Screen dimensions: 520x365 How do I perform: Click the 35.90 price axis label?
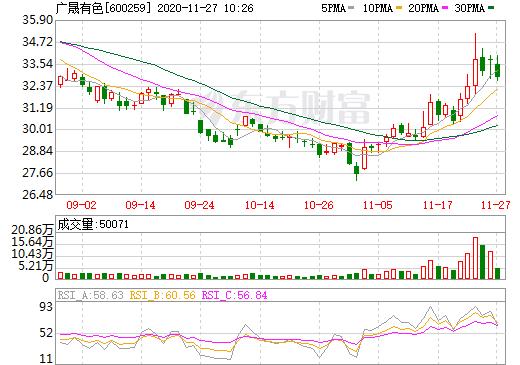[37, 20]
